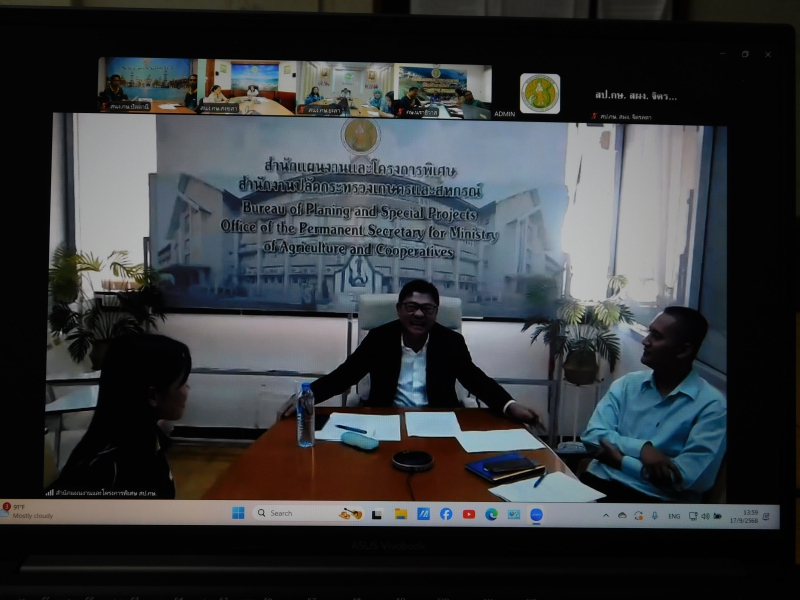
Task: Select the Zoom icon in the taskbar
Action: (536, 515)
